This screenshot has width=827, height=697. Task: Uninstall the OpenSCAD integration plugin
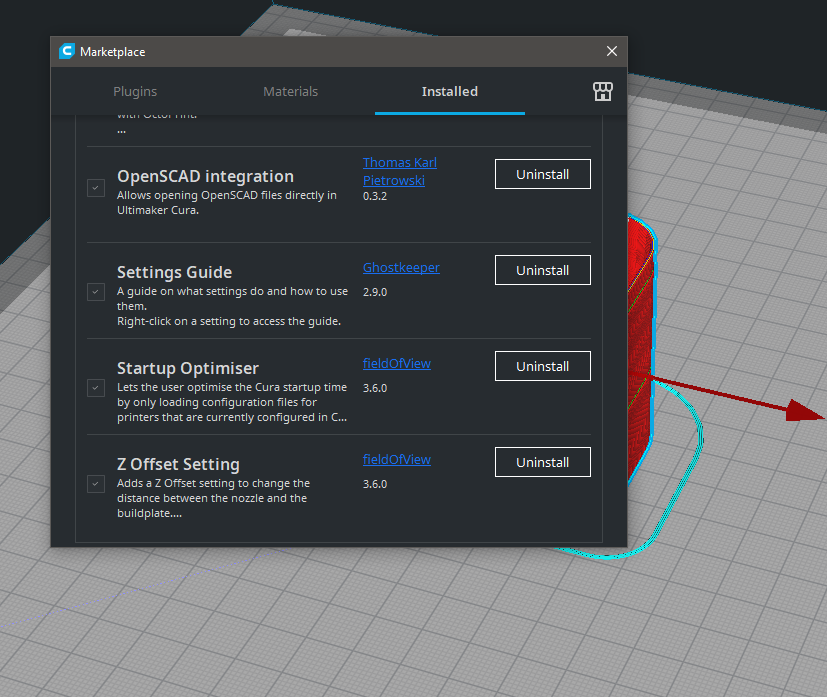point(543,174)
